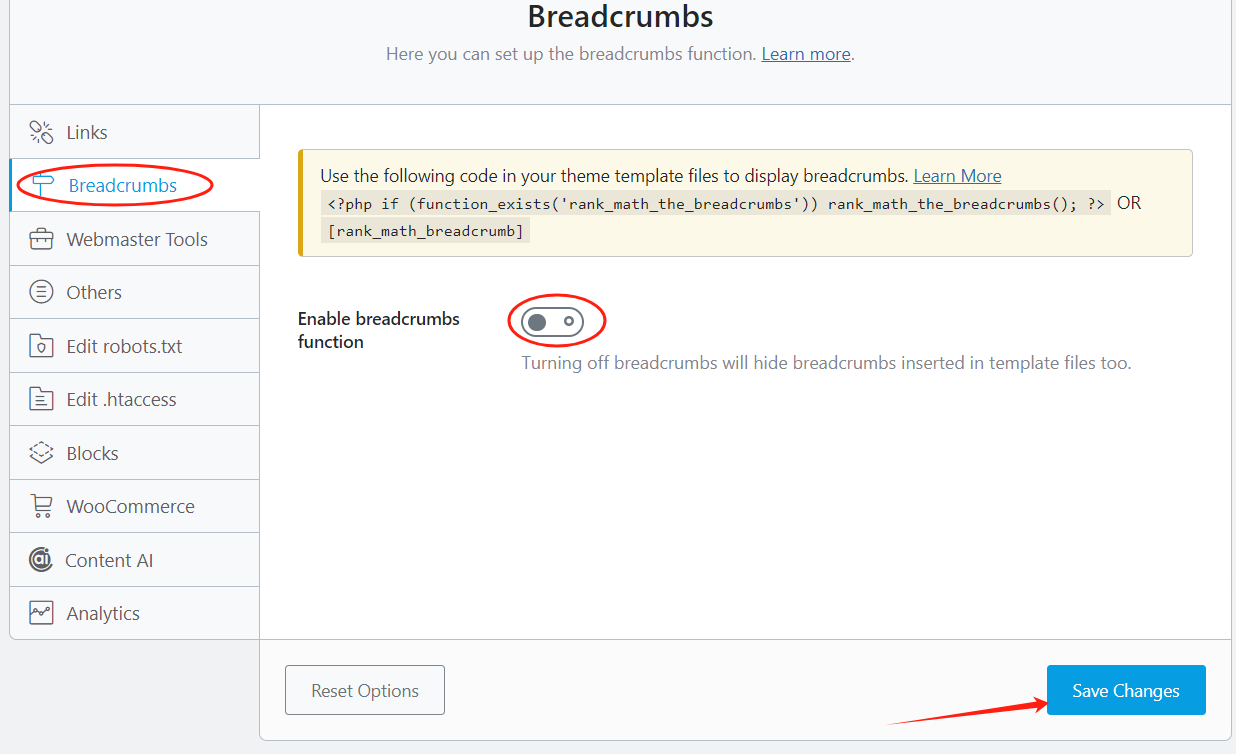Click the Content AI icon
The image size is (1236, 754).
coord(41,560)
